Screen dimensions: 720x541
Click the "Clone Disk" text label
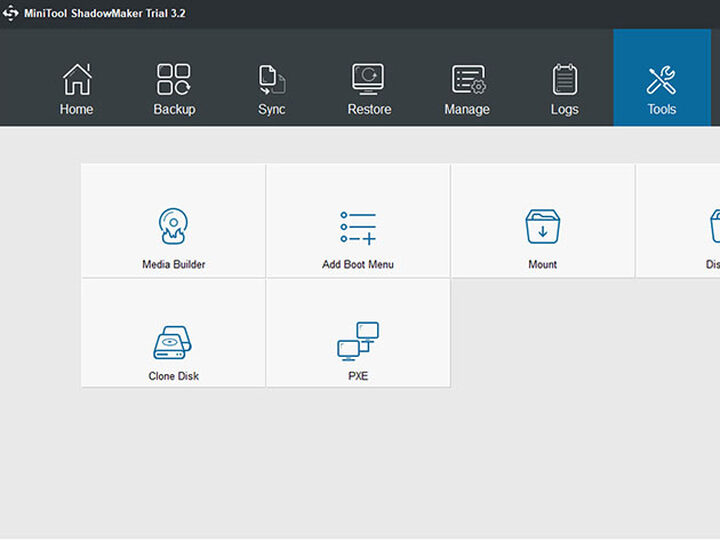click(x=174, y=377)
